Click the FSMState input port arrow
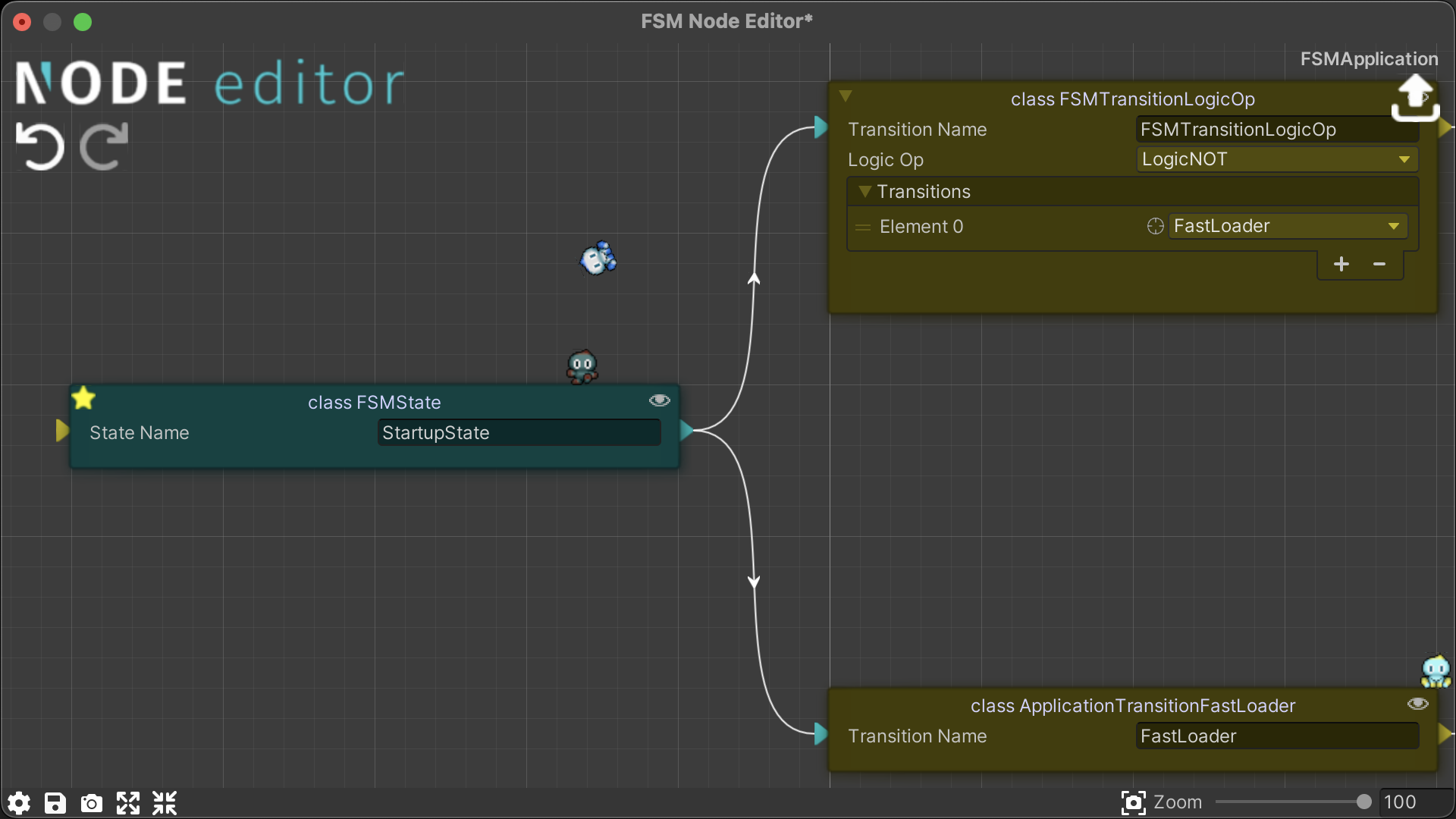This screenshot has height=819, width=1456. (62, 431)
